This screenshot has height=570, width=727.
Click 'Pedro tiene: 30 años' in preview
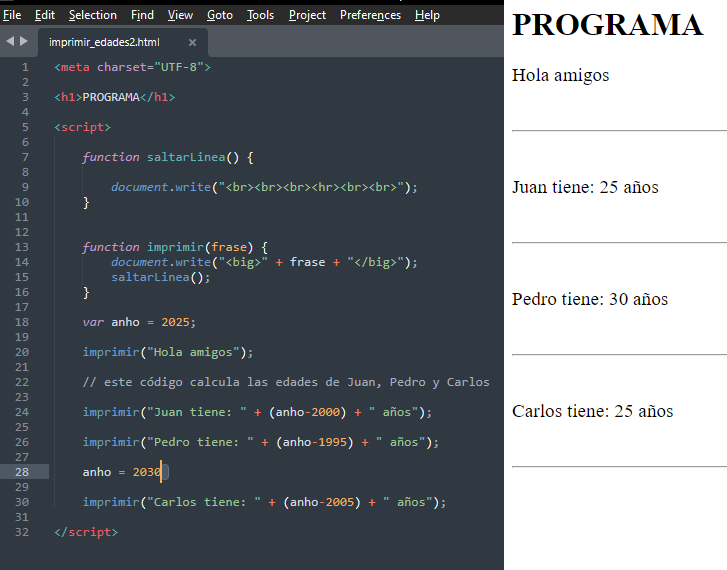(590, 300)
